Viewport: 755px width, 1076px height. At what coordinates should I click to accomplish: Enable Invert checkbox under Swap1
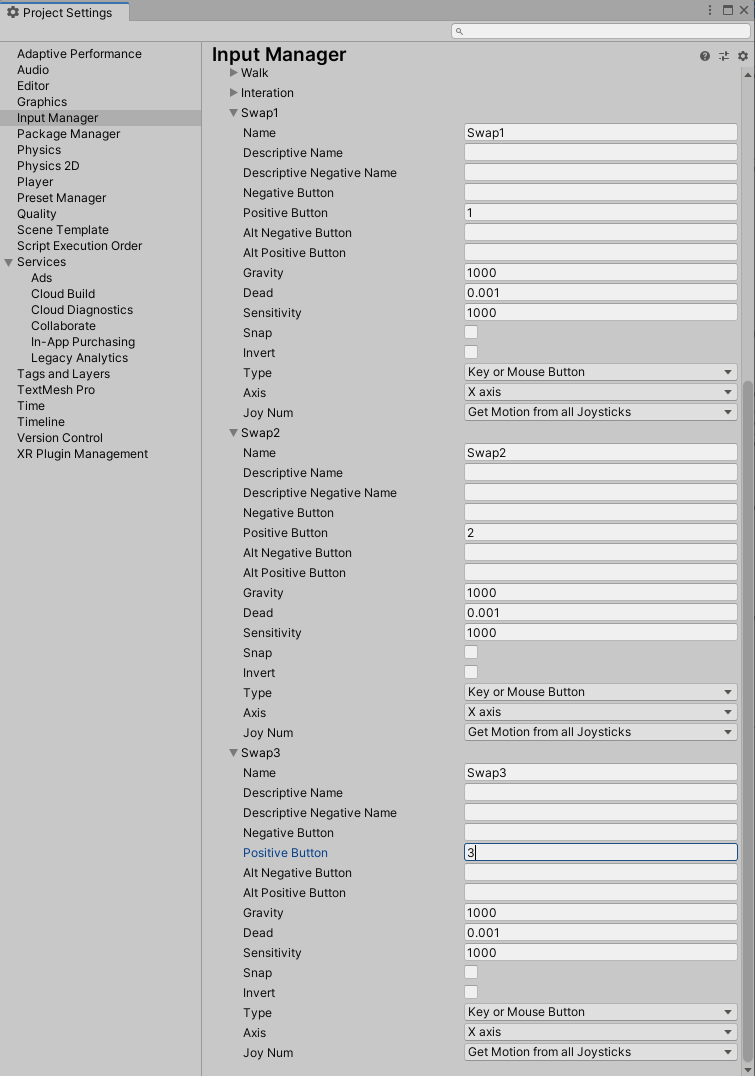point(471,352)
